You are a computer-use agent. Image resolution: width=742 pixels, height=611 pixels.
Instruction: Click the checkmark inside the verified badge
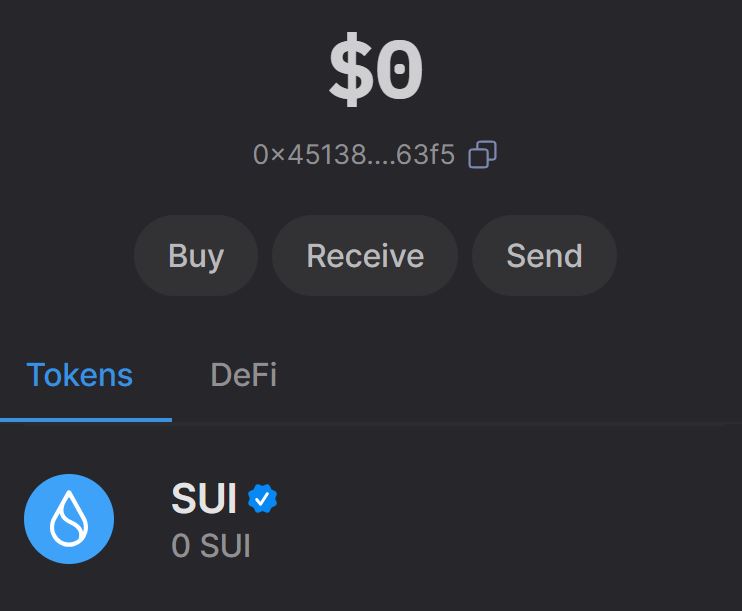click(263, 498)
